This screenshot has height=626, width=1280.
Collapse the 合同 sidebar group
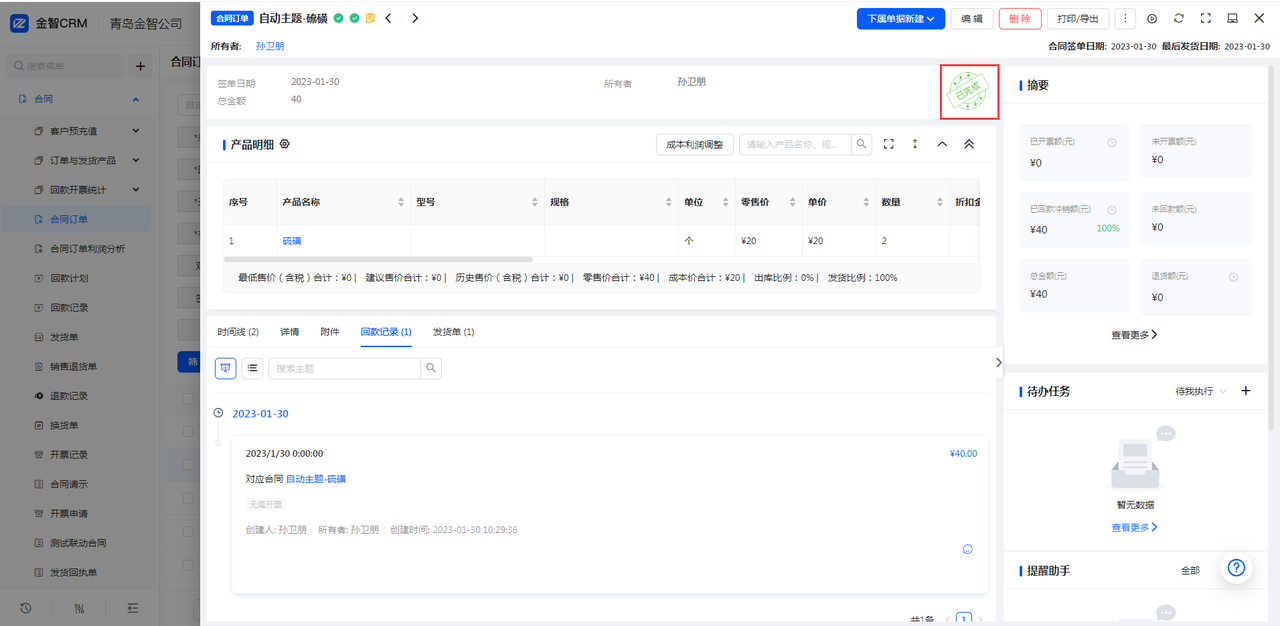(135, 99)
